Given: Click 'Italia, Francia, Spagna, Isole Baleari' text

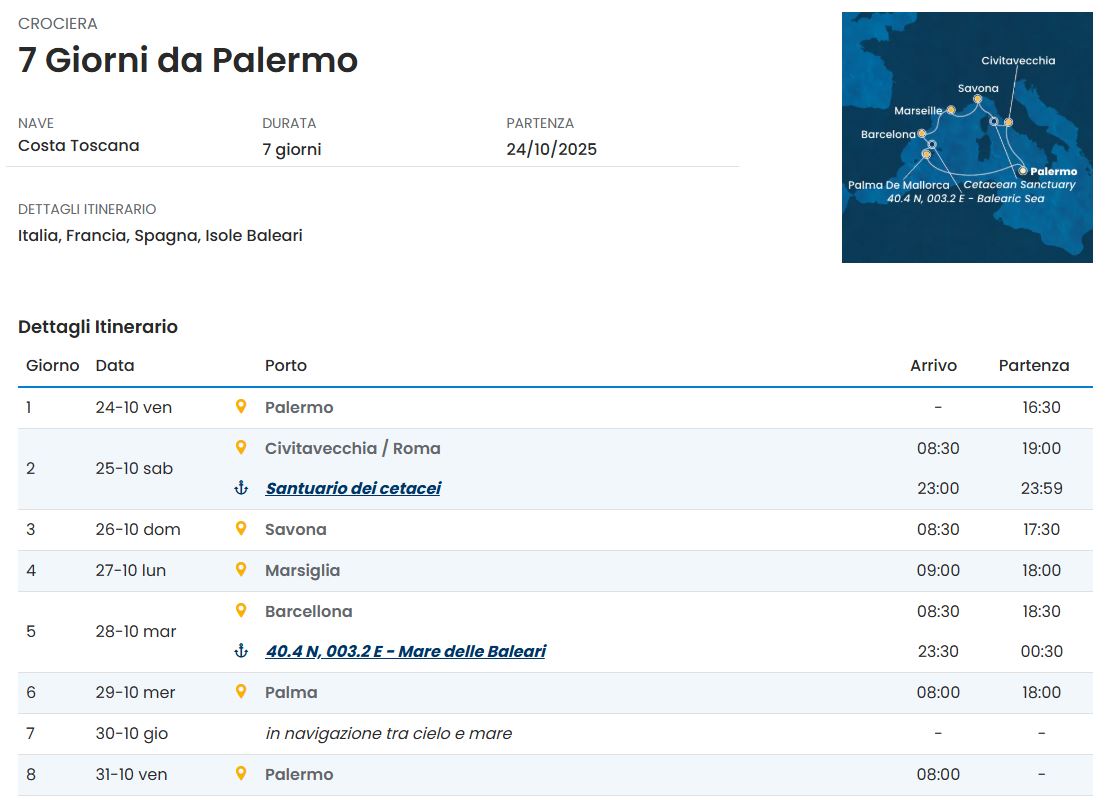Looking at the screenshot, I should (x=160, y=235).
